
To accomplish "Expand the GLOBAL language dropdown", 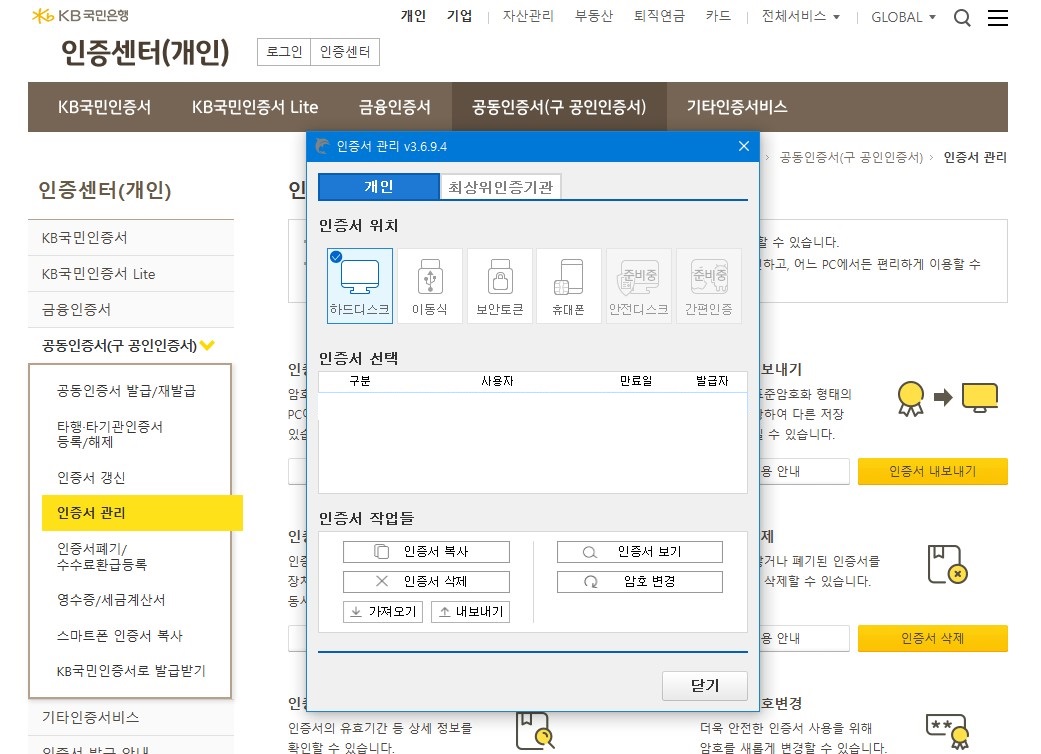I will (x=904, y=17).
